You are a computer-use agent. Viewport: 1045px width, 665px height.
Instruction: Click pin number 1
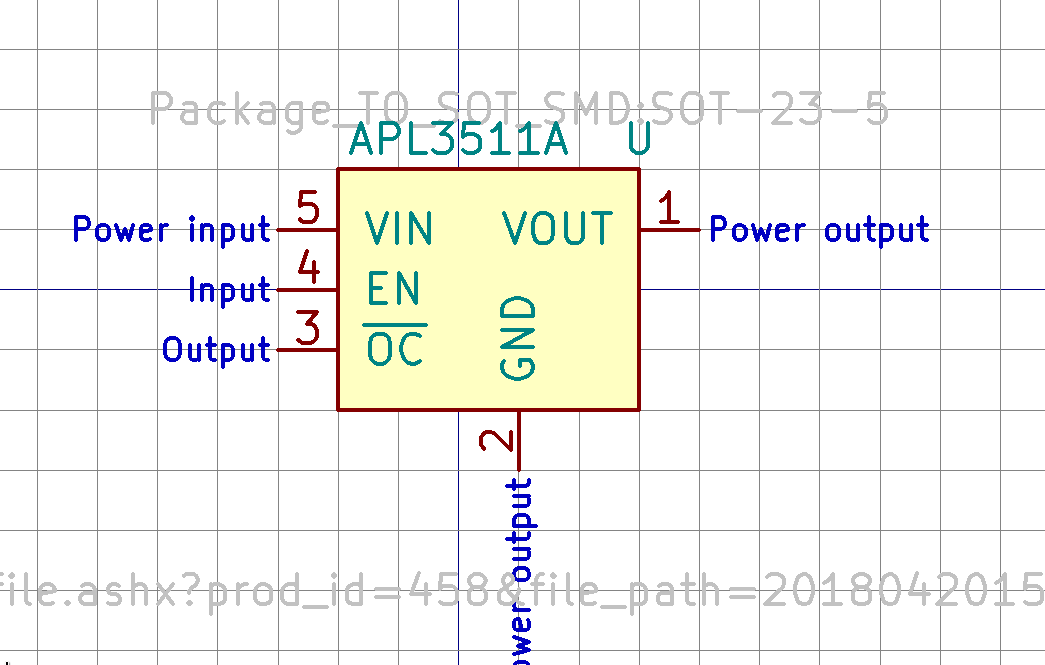(x=668, y=210)
